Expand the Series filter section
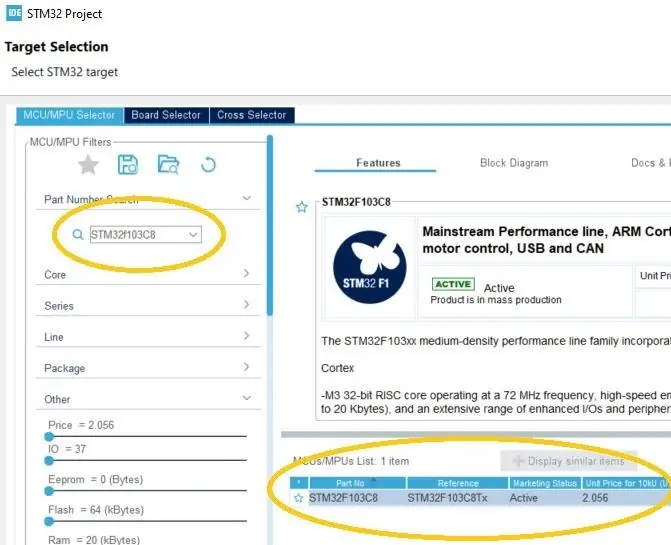This screenshot has width=671, height=545. coord(246,305)
